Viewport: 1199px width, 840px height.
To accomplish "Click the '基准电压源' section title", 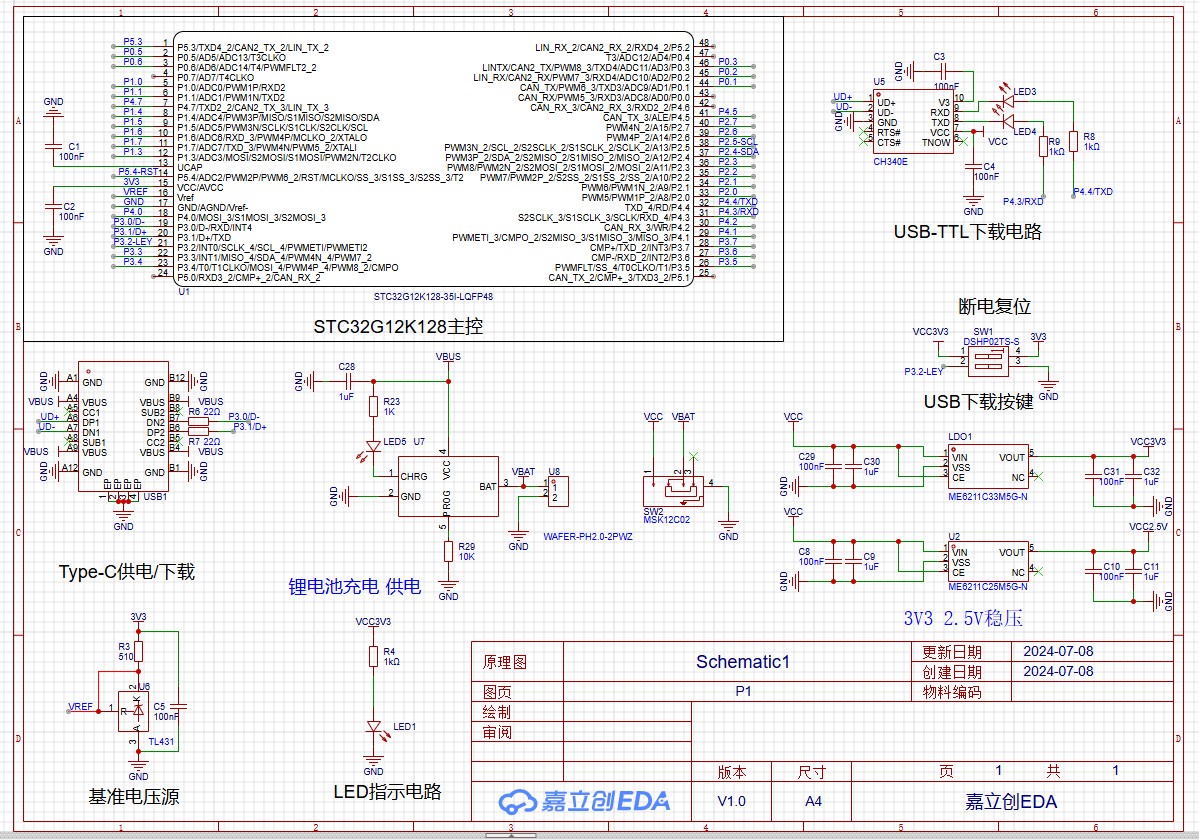I will 134,796.
